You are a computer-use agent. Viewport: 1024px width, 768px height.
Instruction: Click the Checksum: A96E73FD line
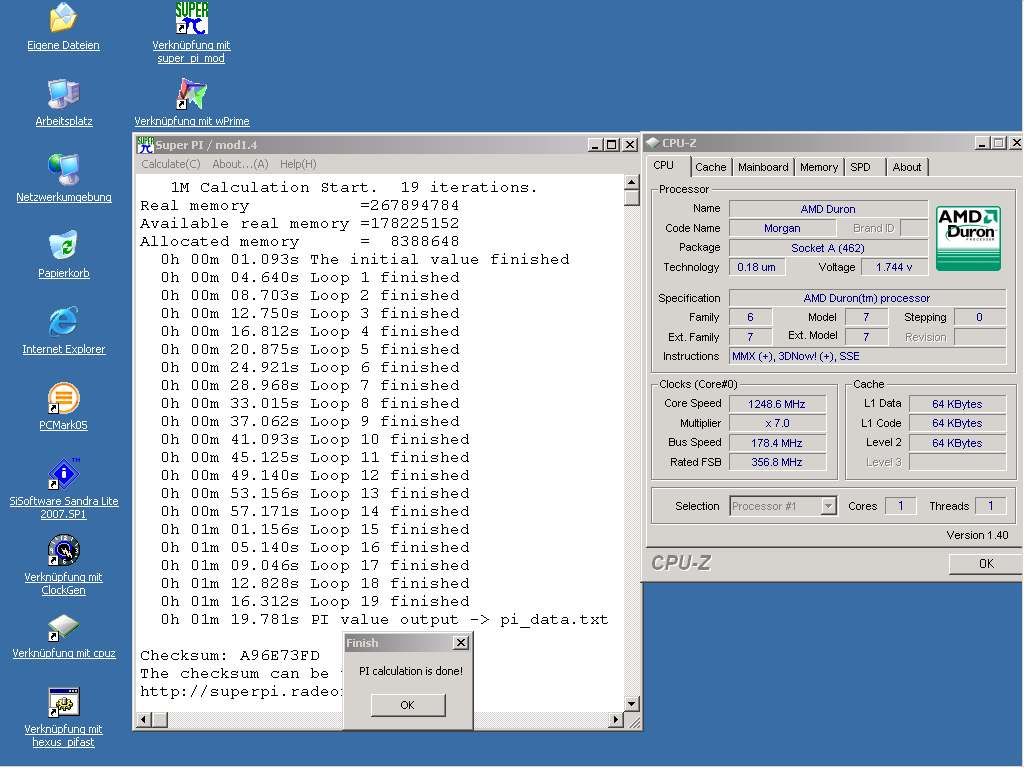click(x=230, y=656)
